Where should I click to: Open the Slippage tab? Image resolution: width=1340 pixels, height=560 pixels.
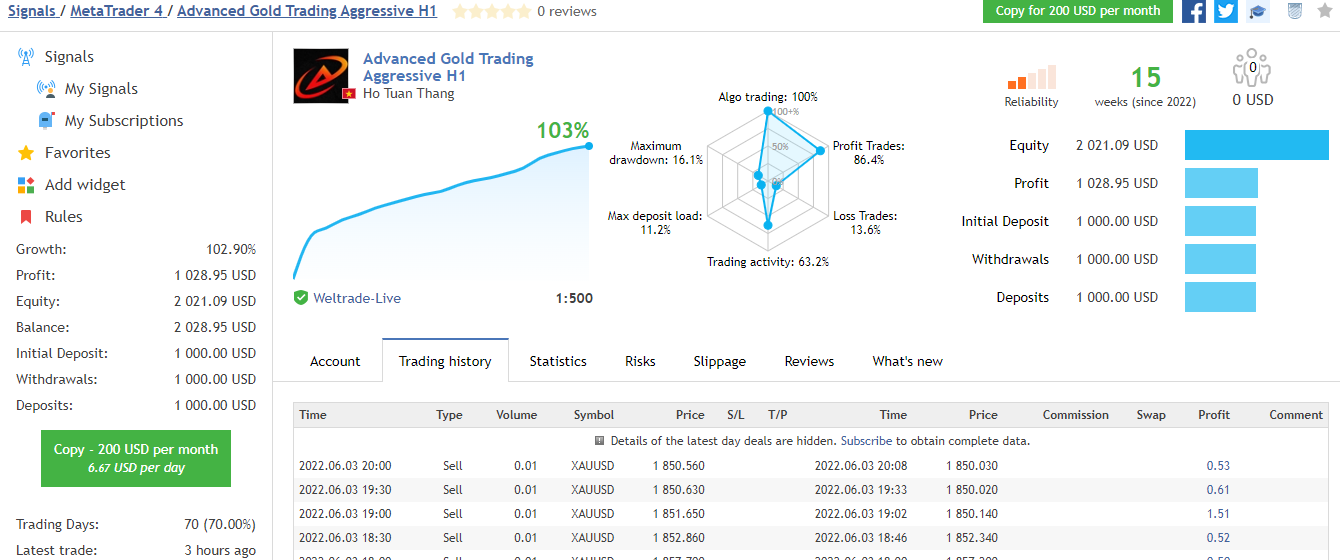click(720, 361)
